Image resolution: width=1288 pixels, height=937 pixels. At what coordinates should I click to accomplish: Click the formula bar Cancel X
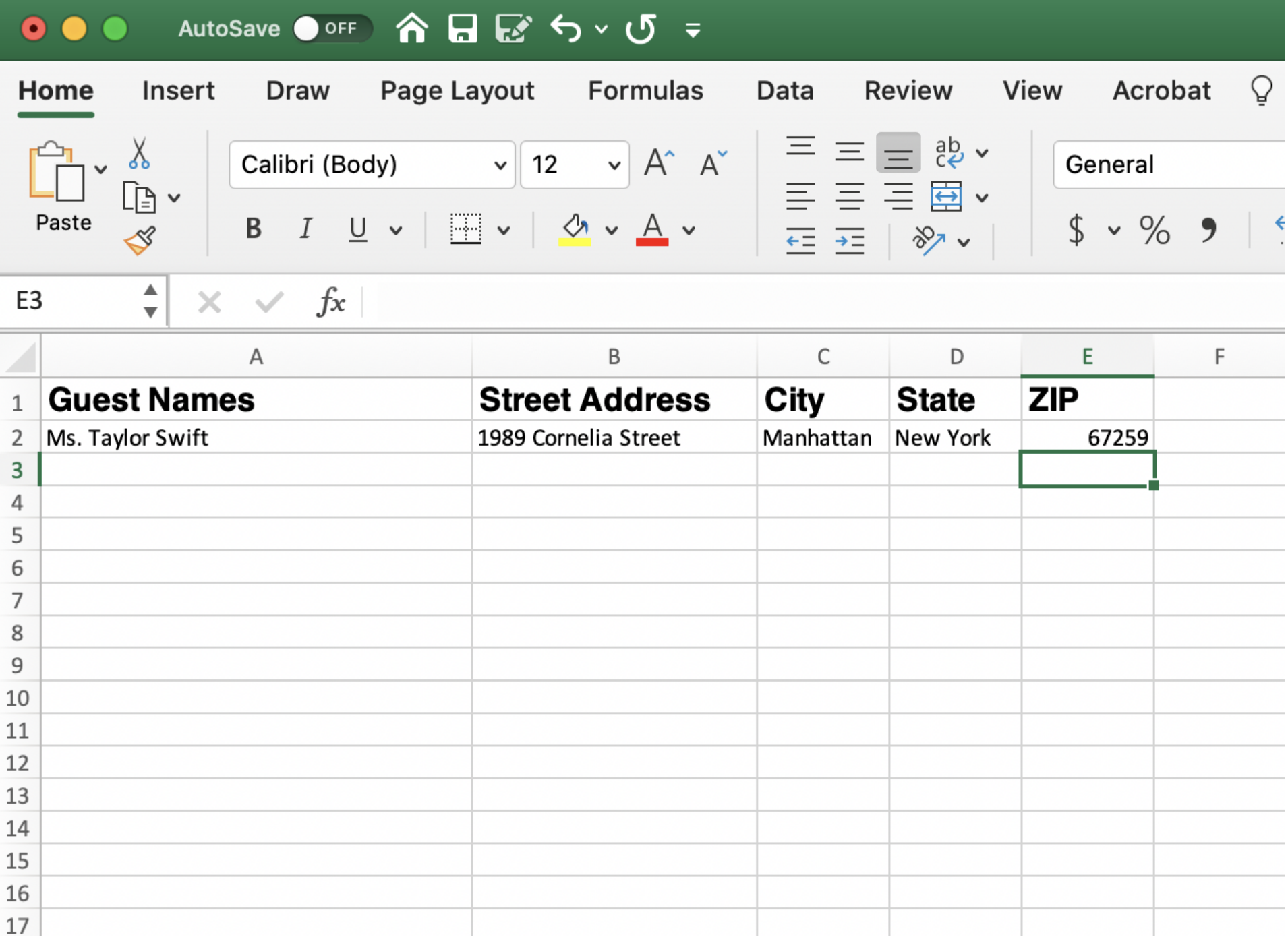tap(210, 302)
